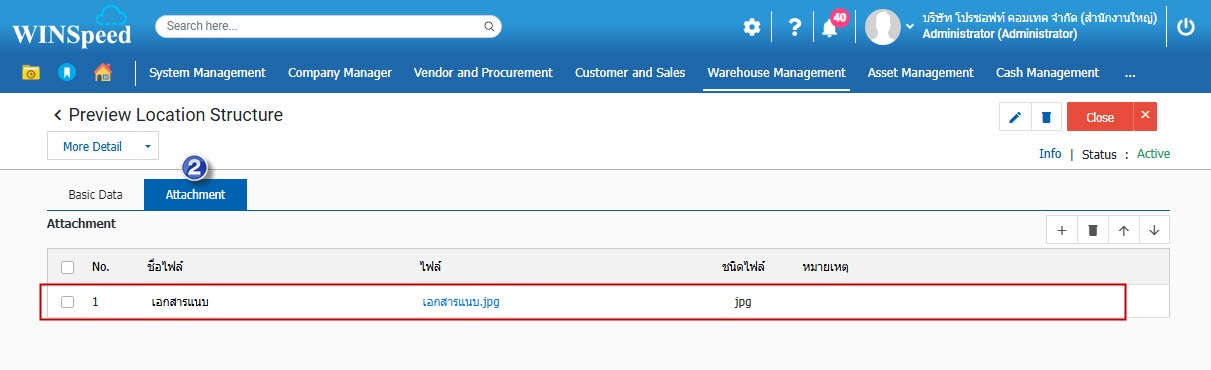Click the red Close button
Viewport: 1211px width, 370px height.
click(x=1100, y=117)
